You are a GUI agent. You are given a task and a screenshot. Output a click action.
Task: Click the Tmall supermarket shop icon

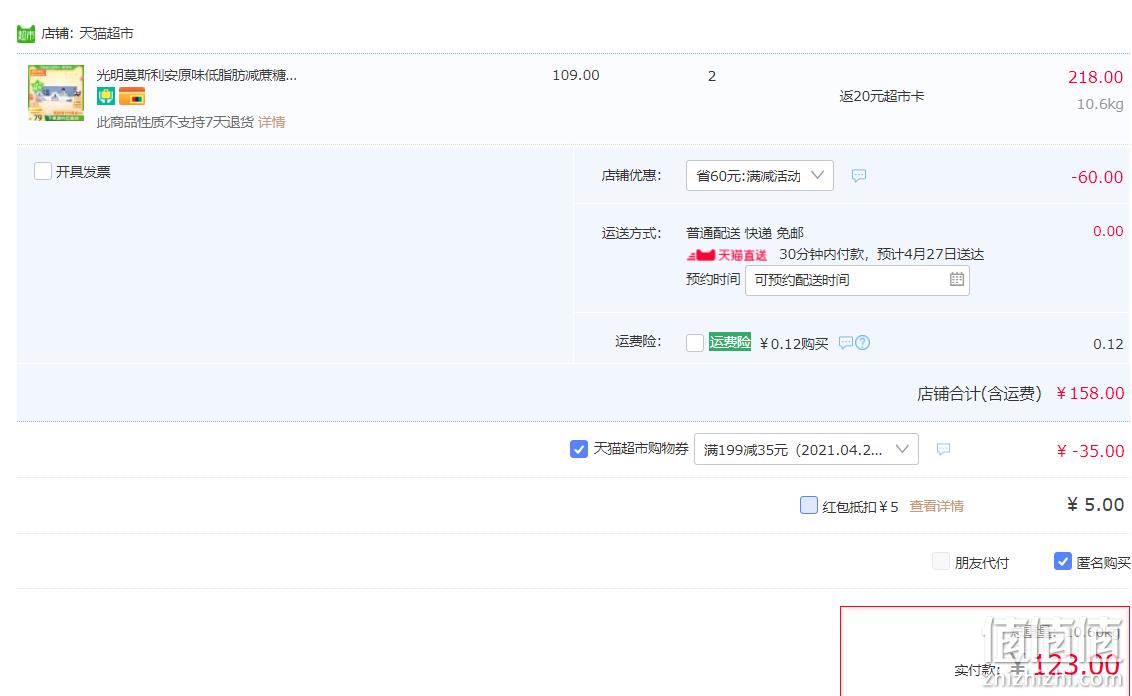[x=26, y=33]
